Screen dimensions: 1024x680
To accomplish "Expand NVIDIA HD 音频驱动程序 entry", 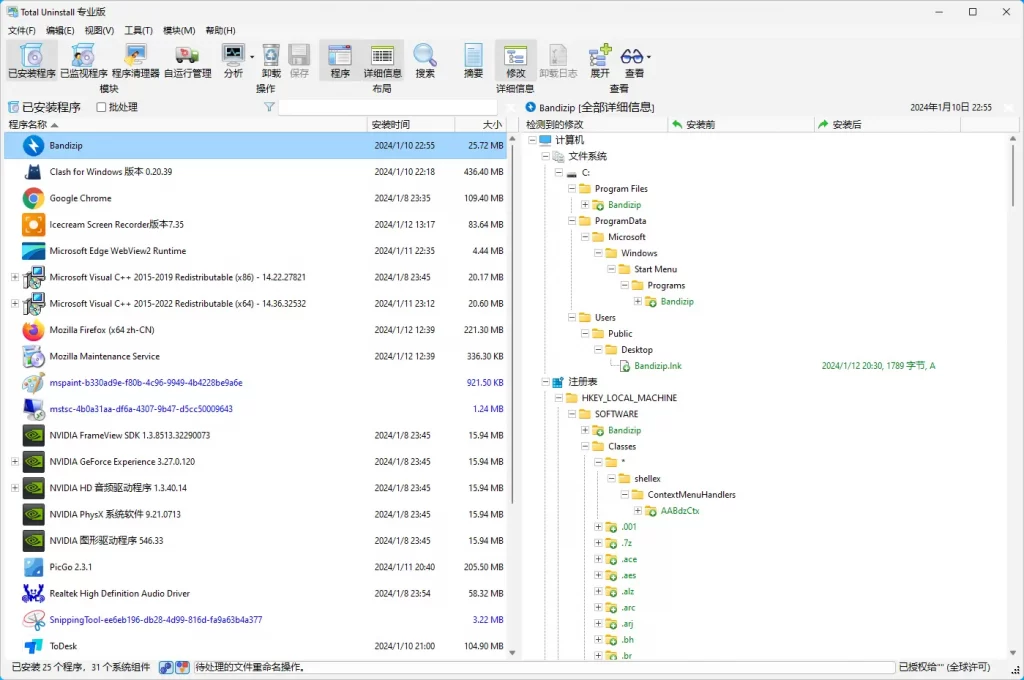I will (x=14, y=488).
